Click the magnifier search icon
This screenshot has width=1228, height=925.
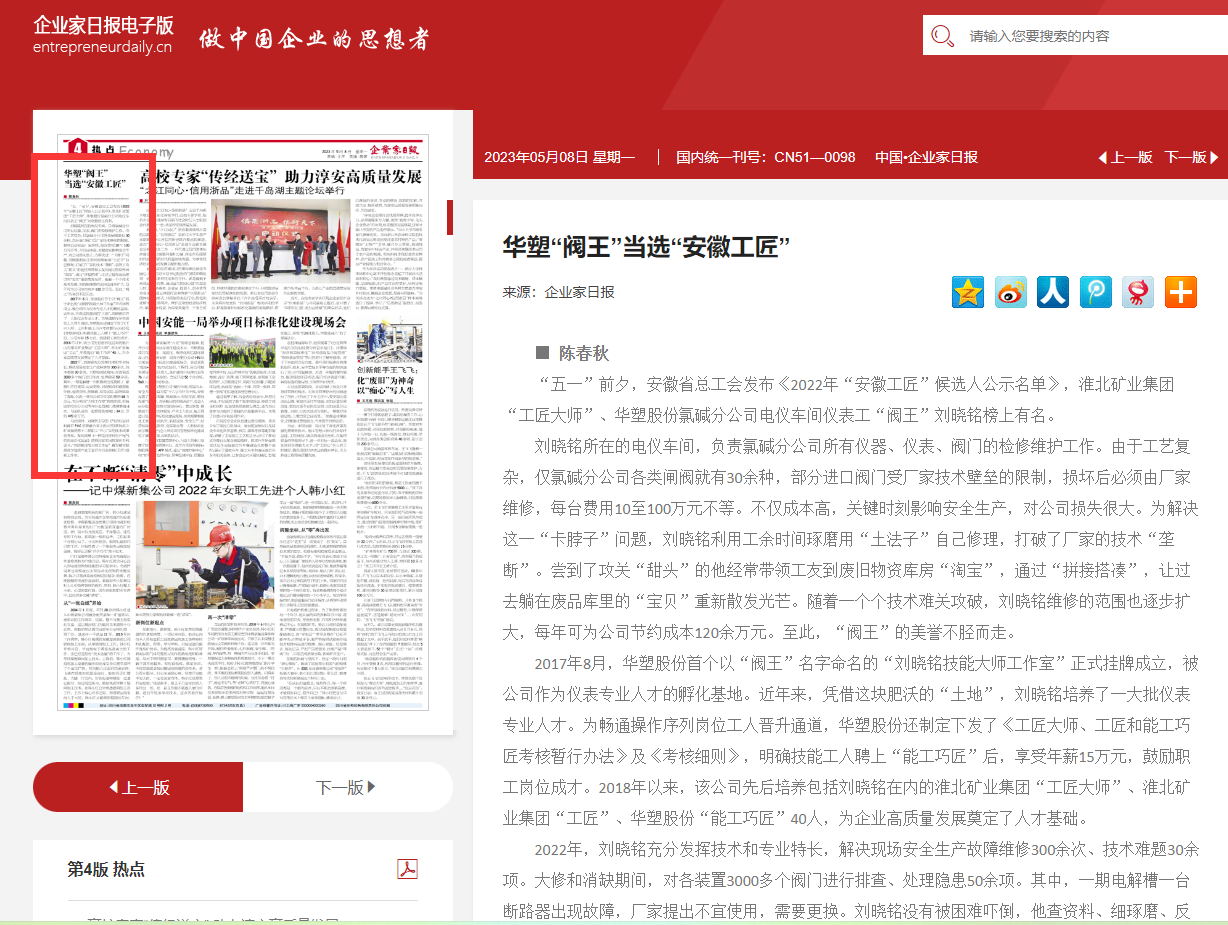click(942, 36)
